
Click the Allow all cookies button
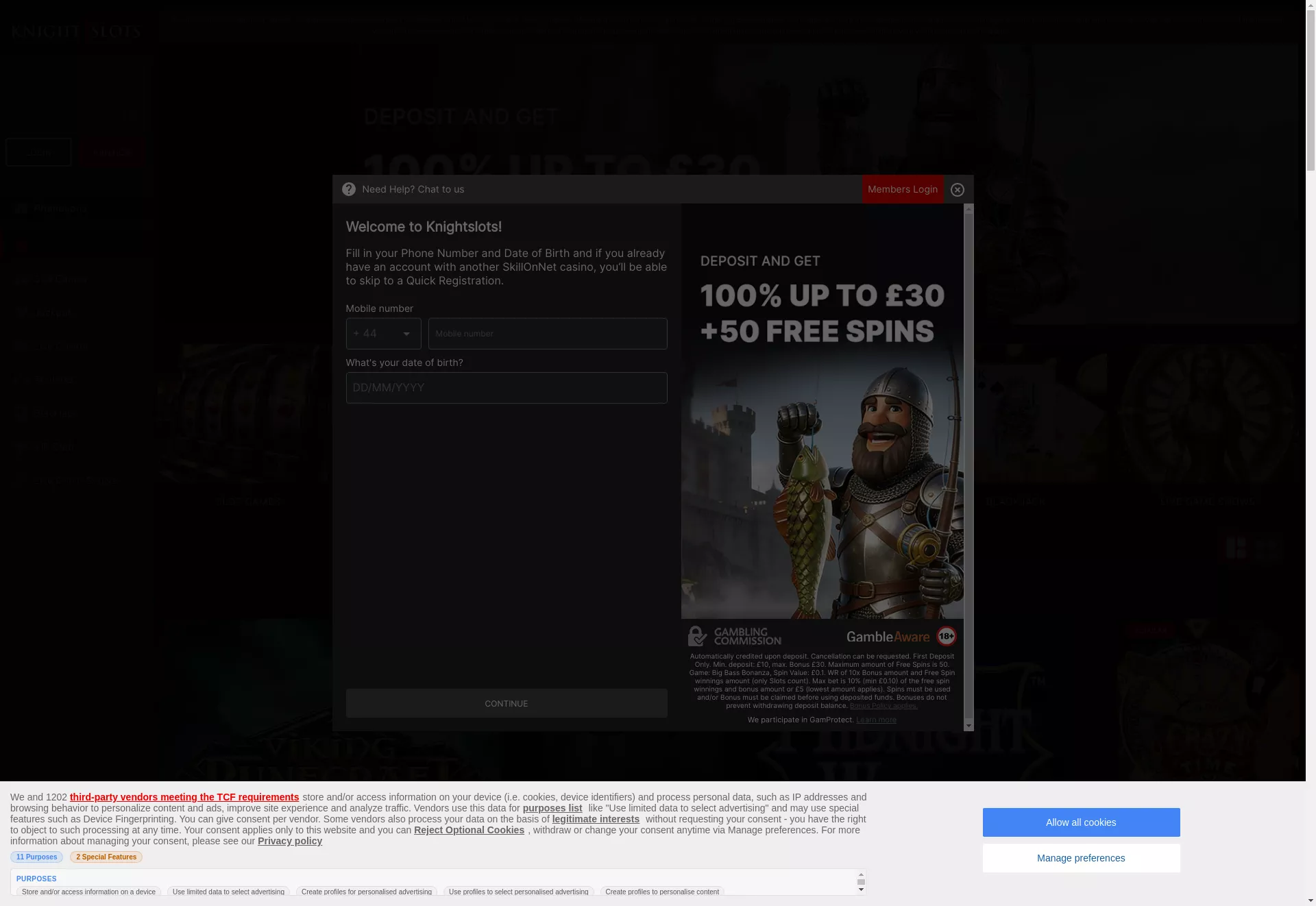(x=1081, y=822)
